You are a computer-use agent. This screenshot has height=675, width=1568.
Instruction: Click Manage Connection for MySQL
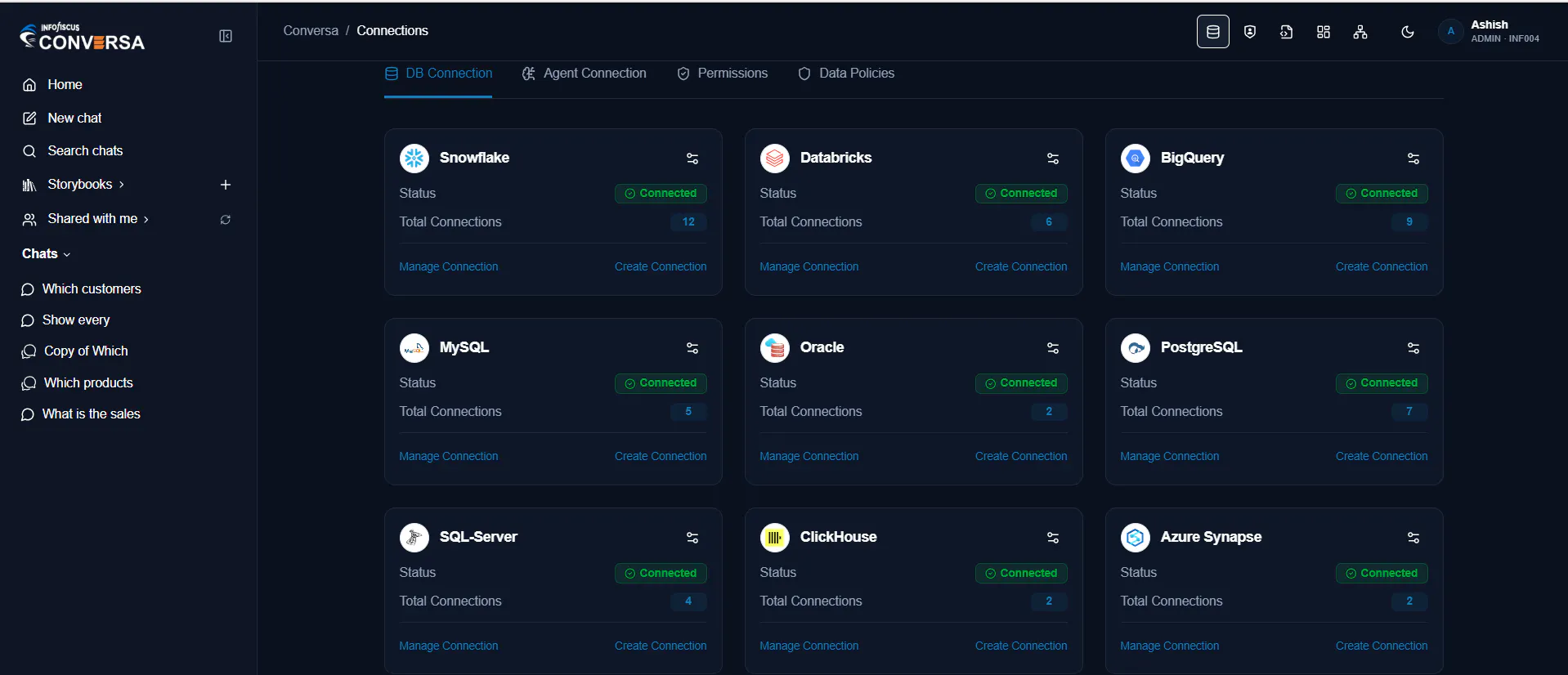449,457
